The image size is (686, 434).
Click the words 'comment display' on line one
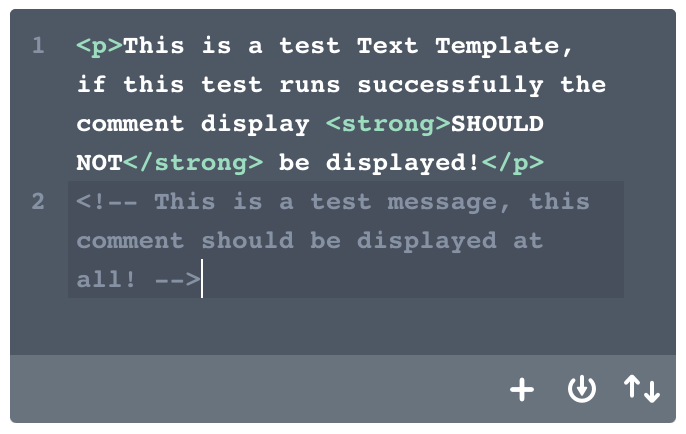(193, 124)
